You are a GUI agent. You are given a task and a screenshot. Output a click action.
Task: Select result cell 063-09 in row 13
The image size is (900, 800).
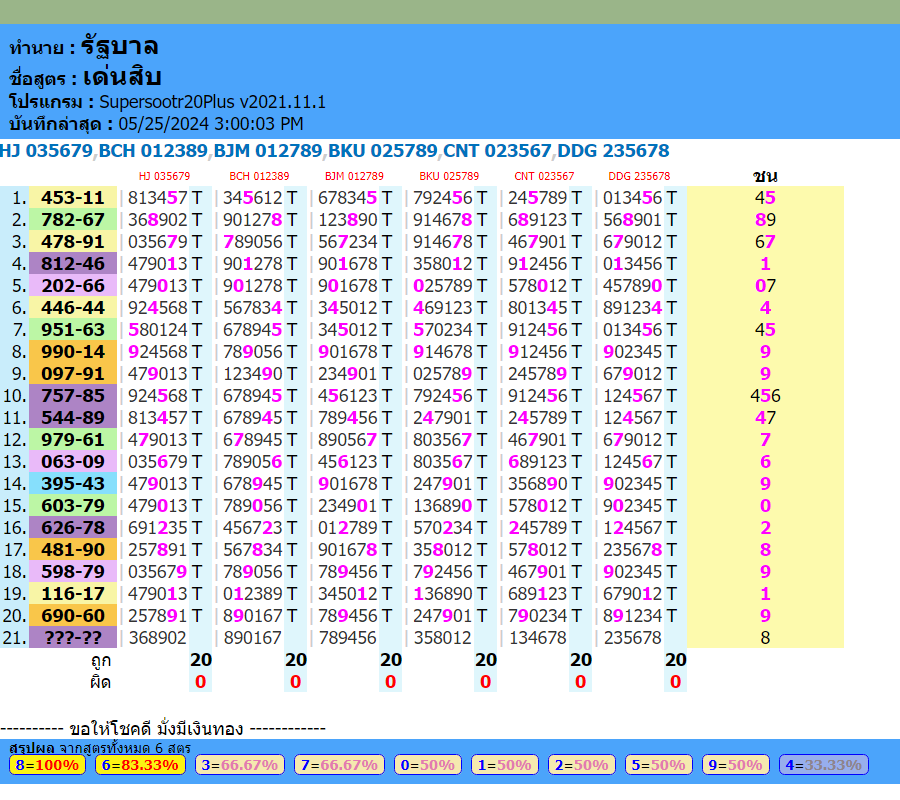pos(73,461)
